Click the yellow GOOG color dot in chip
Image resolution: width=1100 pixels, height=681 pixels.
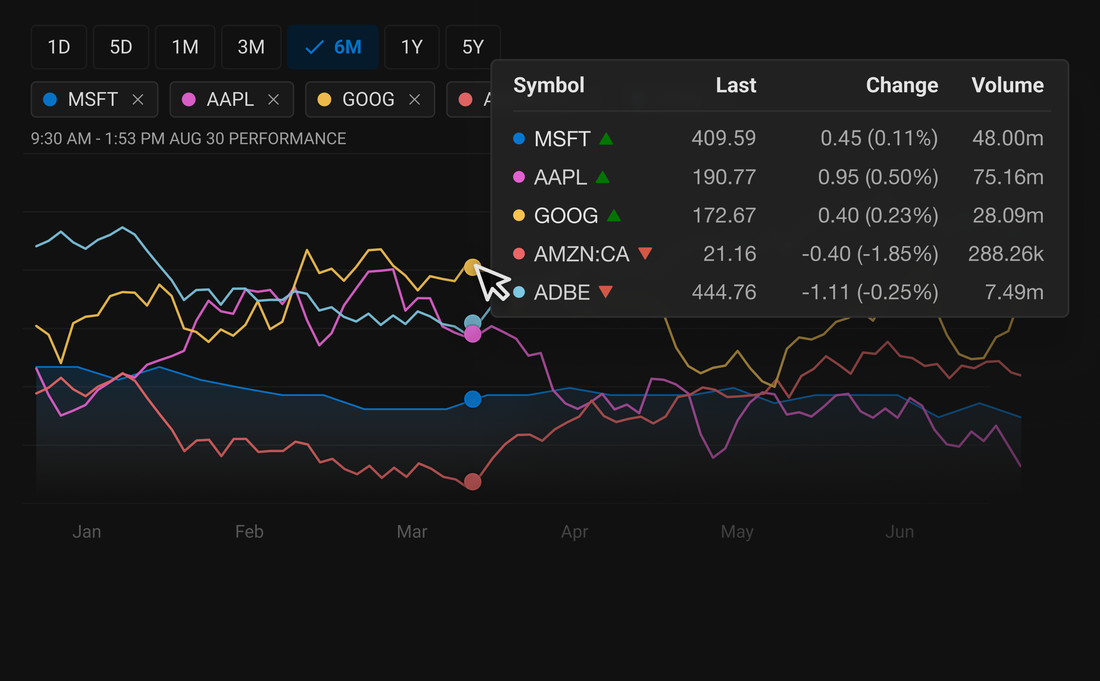(324, 100)
